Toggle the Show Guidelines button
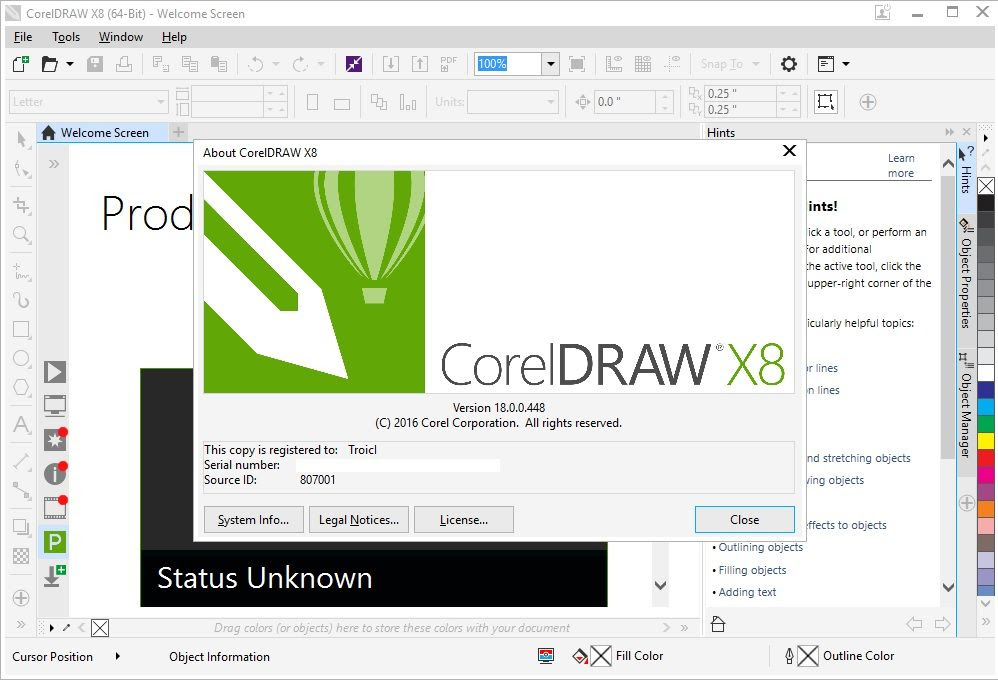The image size is (998, 680). [x=672, y=64]
